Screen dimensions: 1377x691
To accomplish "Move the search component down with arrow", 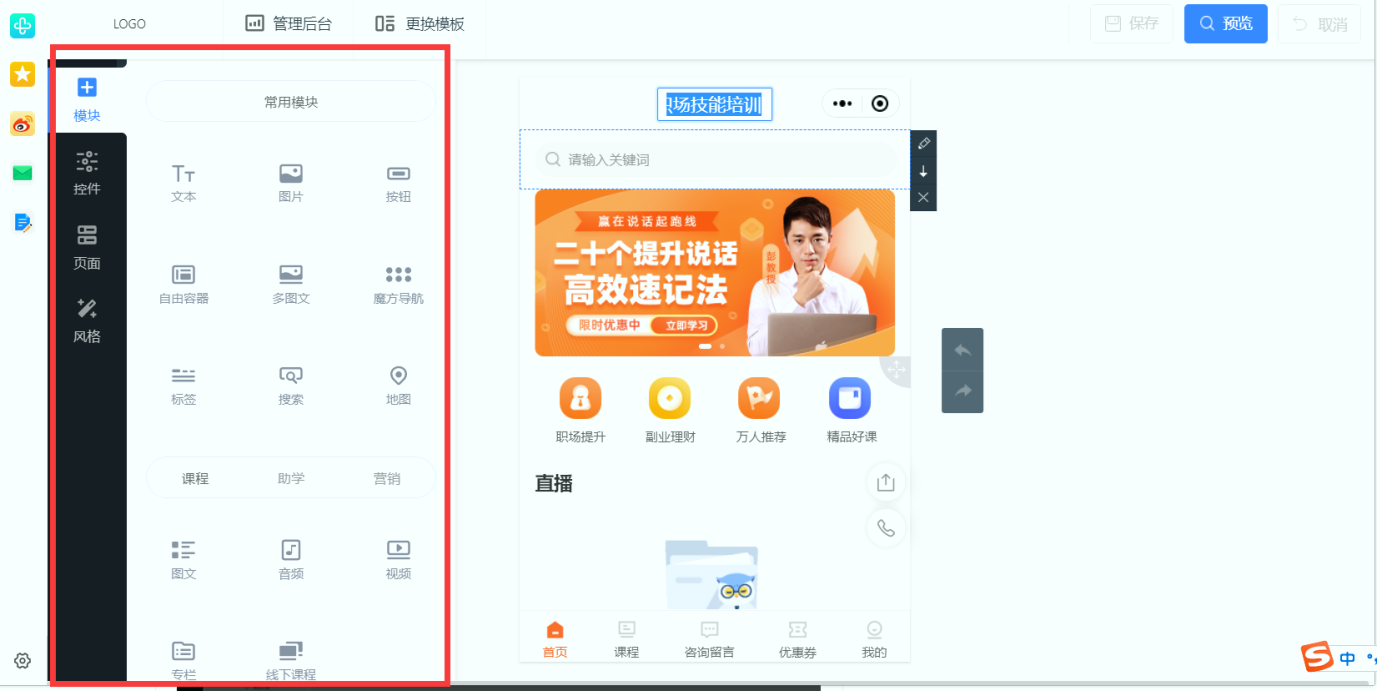I will coord(923,171).
